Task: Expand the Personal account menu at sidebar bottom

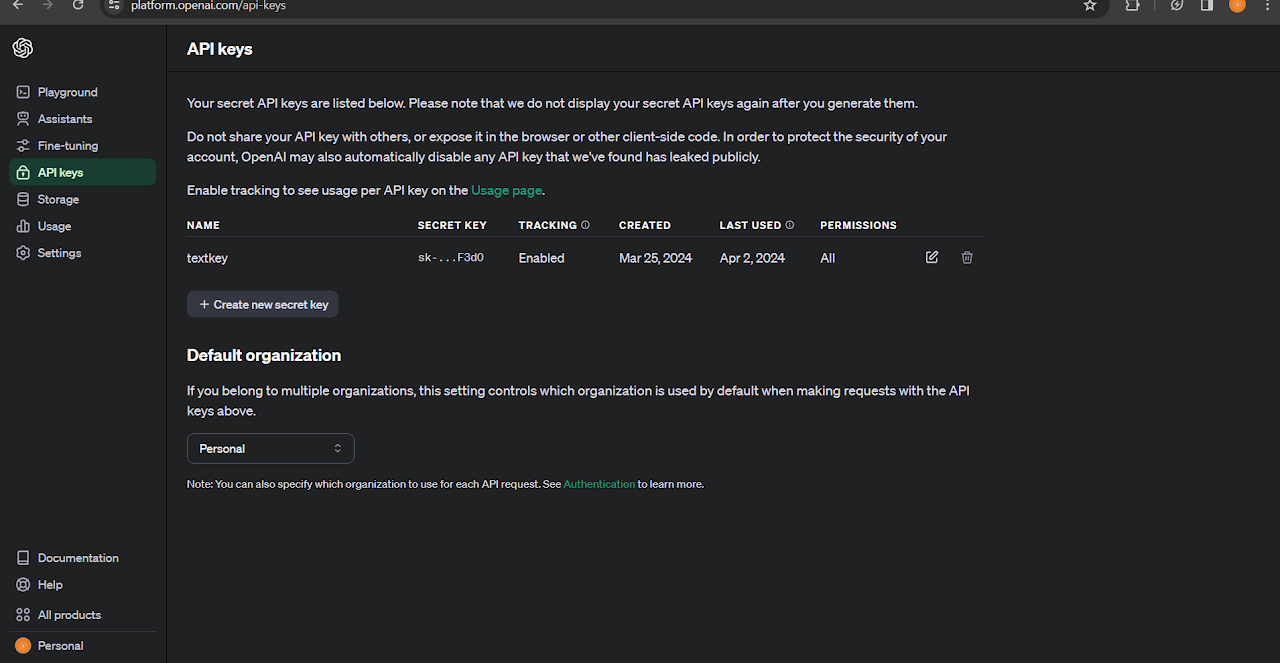Action: point(60,645)
